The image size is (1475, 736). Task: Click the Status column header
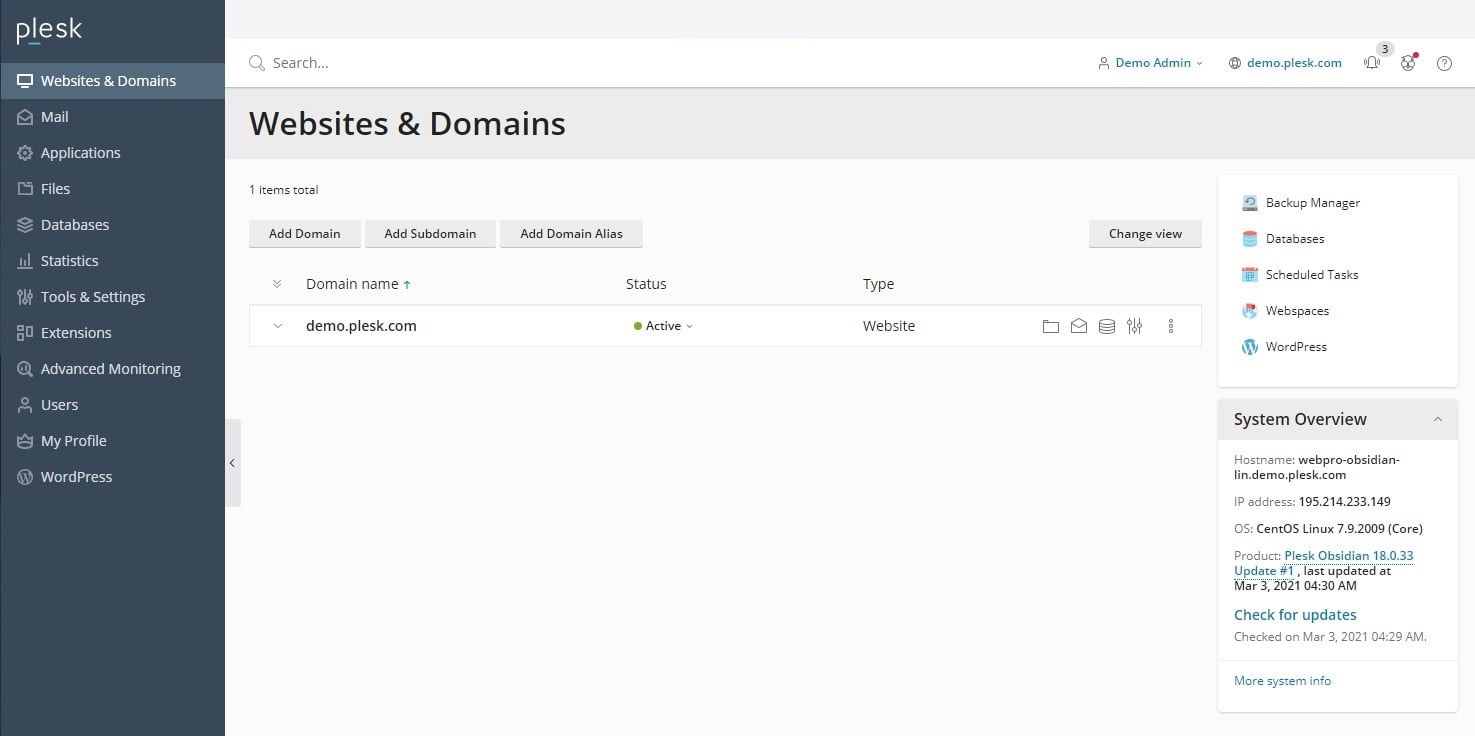[x=646, y=284]
